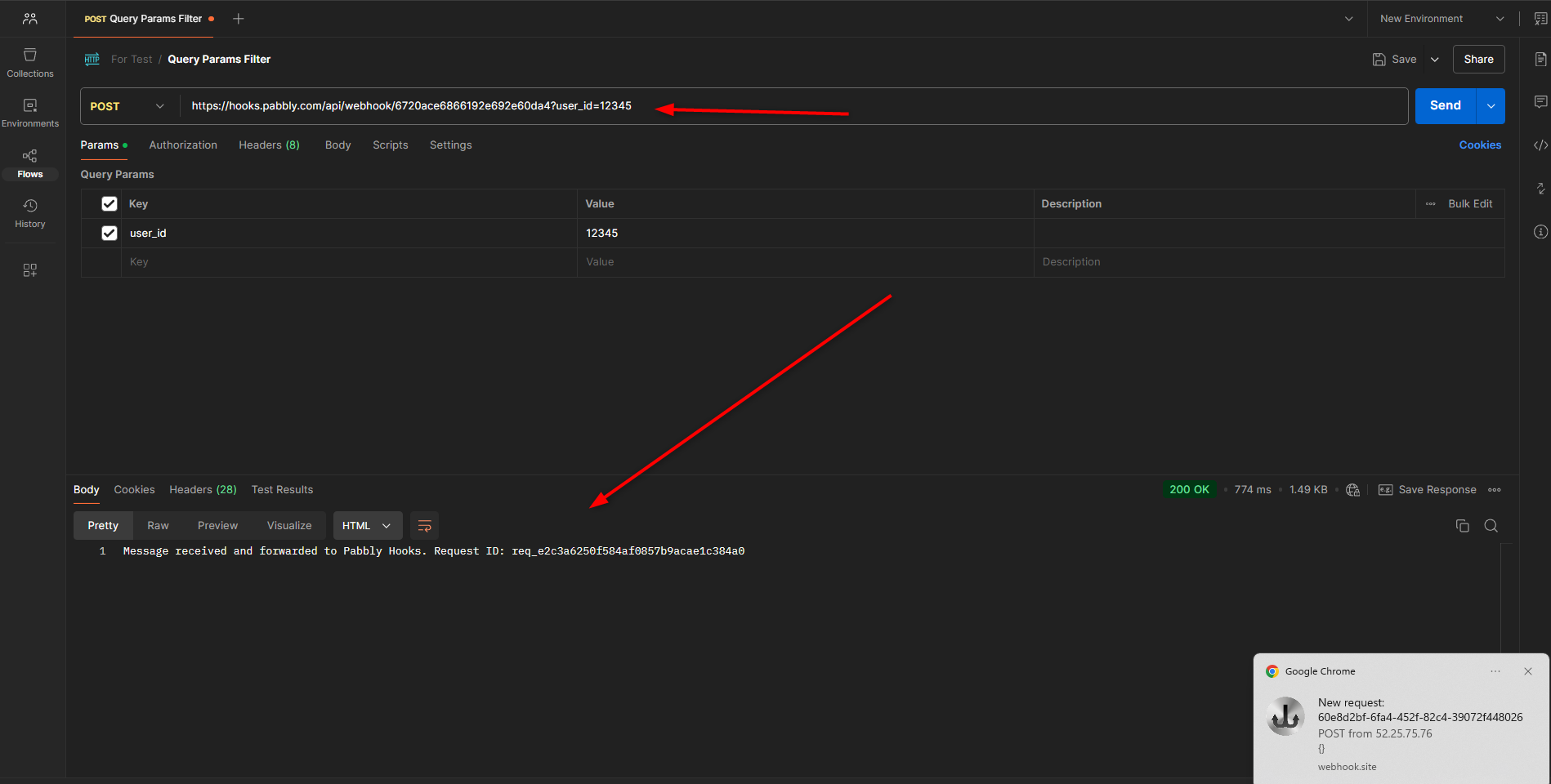Send the request with the Send button
This screenshot has height=784, width=1551.
[x=1446, y=106]
